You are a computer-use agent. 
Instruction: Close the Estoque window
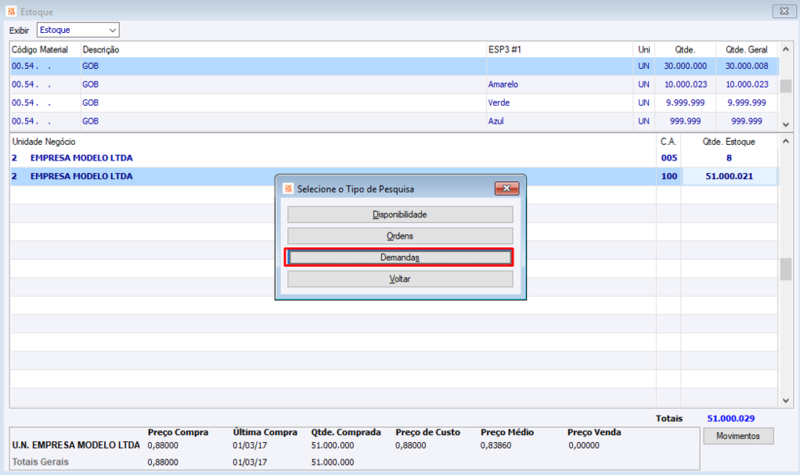point(784,11)
